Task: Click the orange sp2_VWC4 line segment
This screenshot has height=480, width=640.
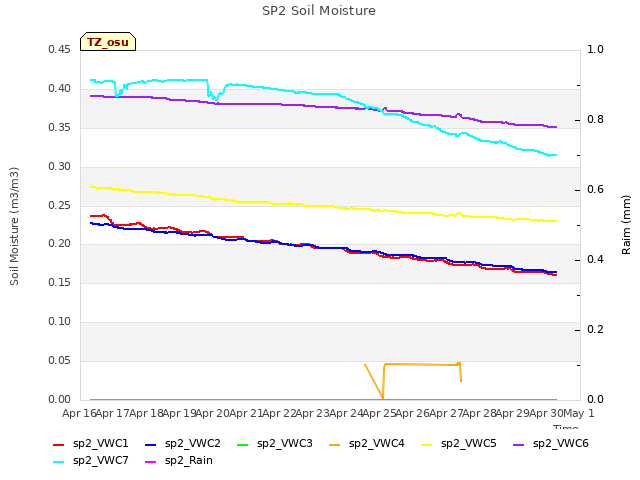Action: [x=420, y=364]
